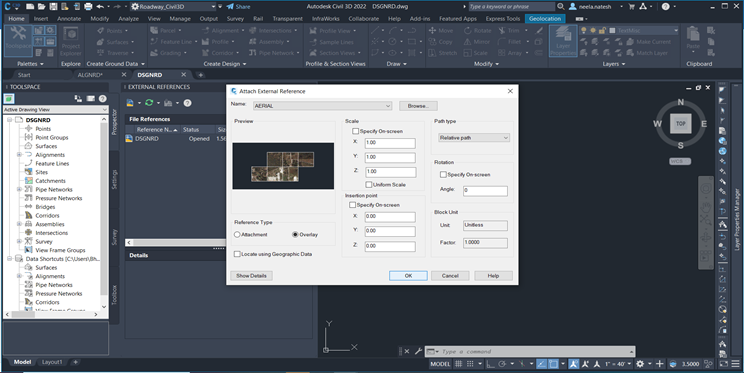Select the Overlay reference type
The image size is (744, 373).
pyautogui.click(x=296, y=234)
